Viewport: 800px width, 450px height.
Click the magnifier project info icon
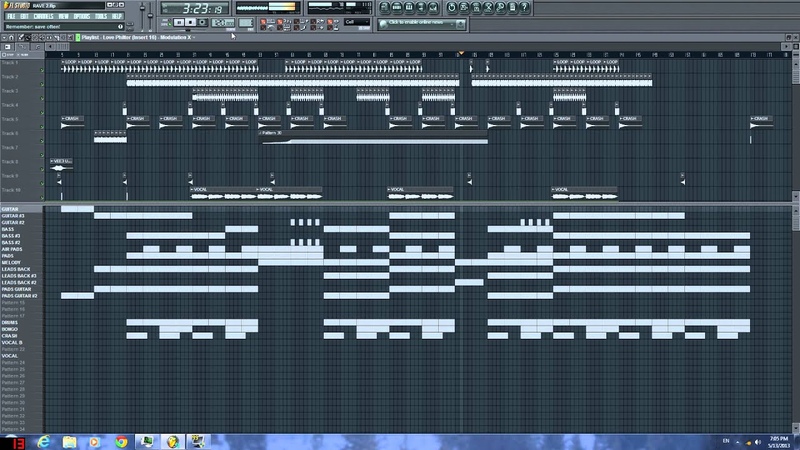point(500,7)
